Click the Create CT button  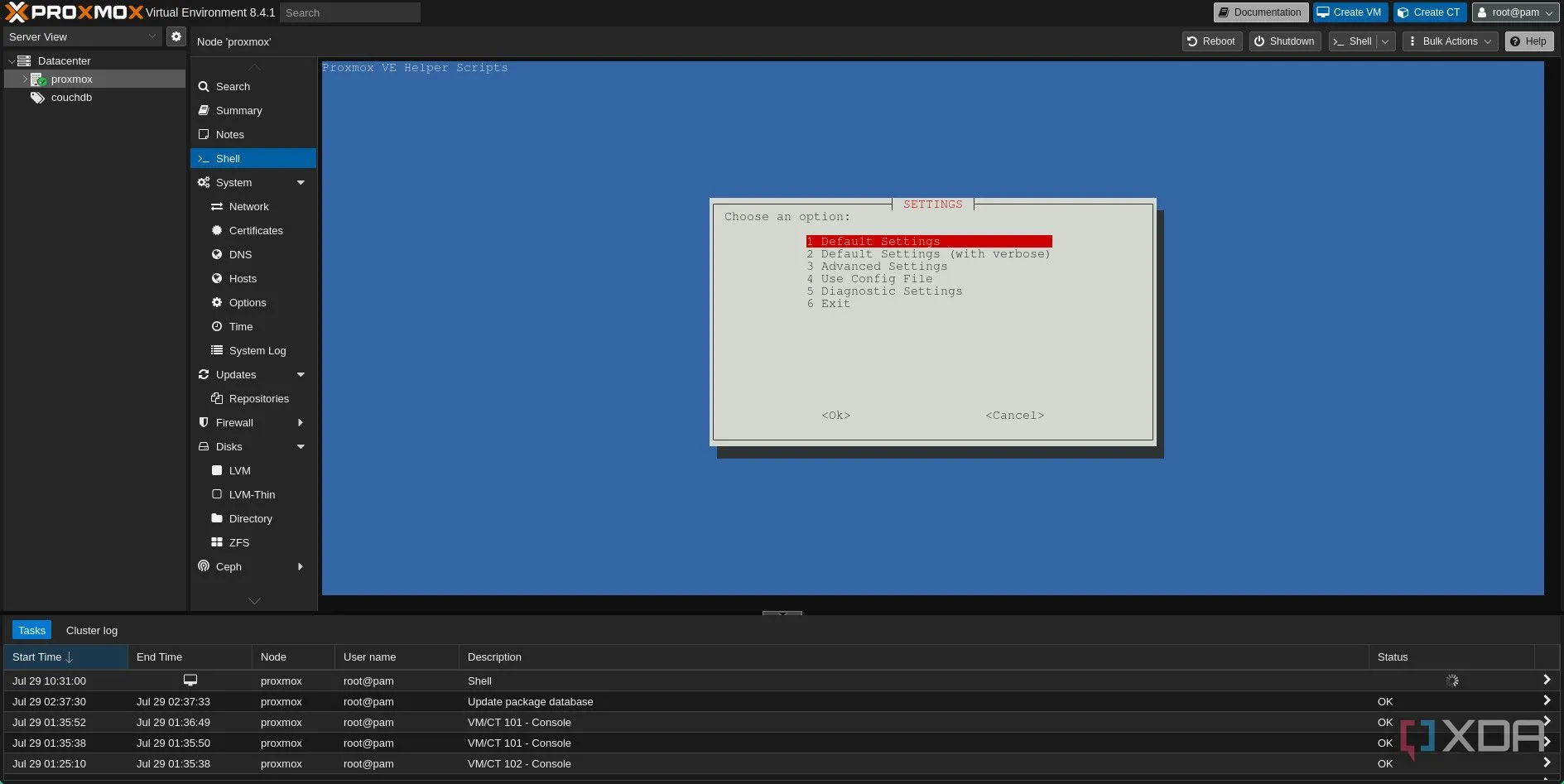pos(1430,12)
